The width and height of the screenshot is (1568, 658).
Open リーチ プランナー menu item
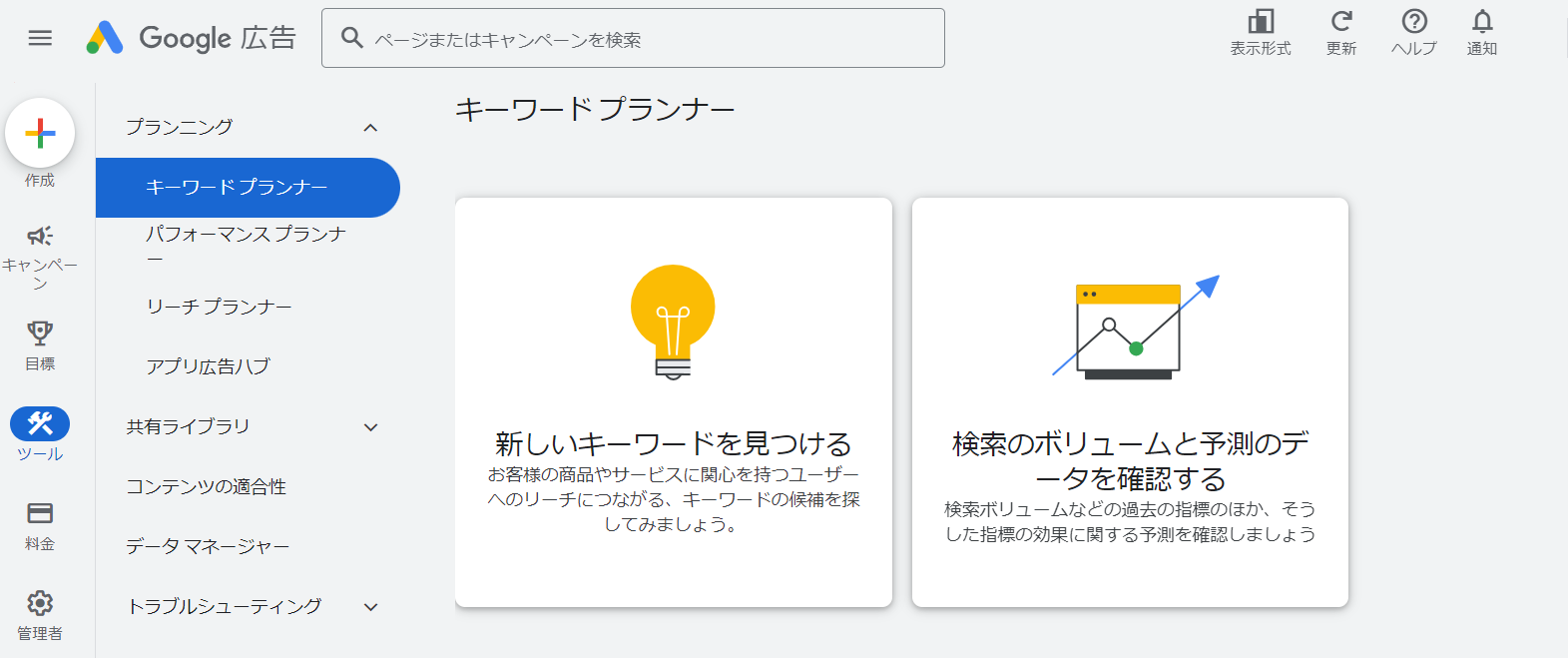click(x=248, y=307)
